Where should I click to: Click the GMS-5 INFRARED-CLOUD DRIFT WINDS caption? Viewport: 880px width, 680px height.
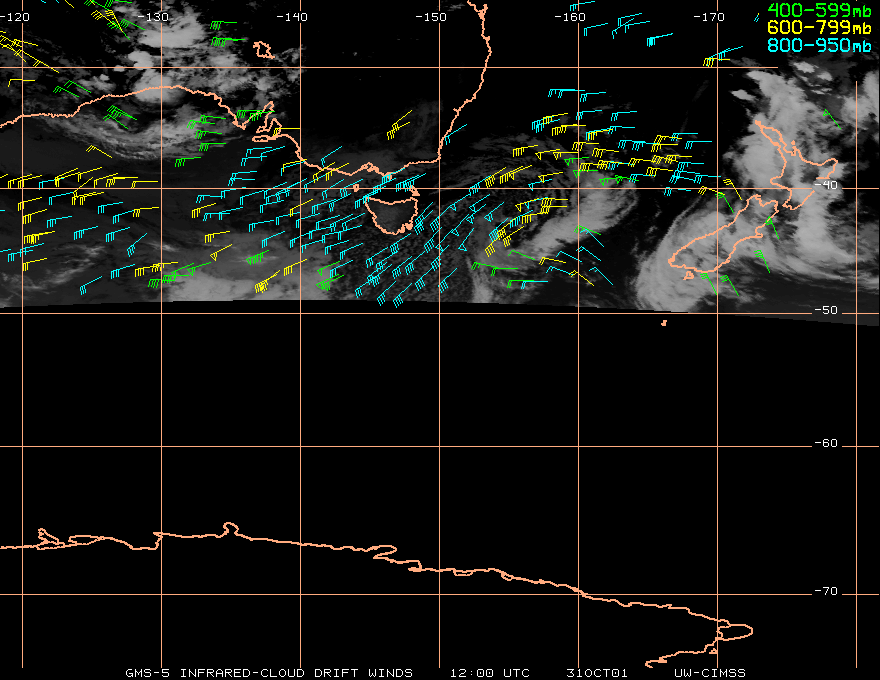[269, 673]
